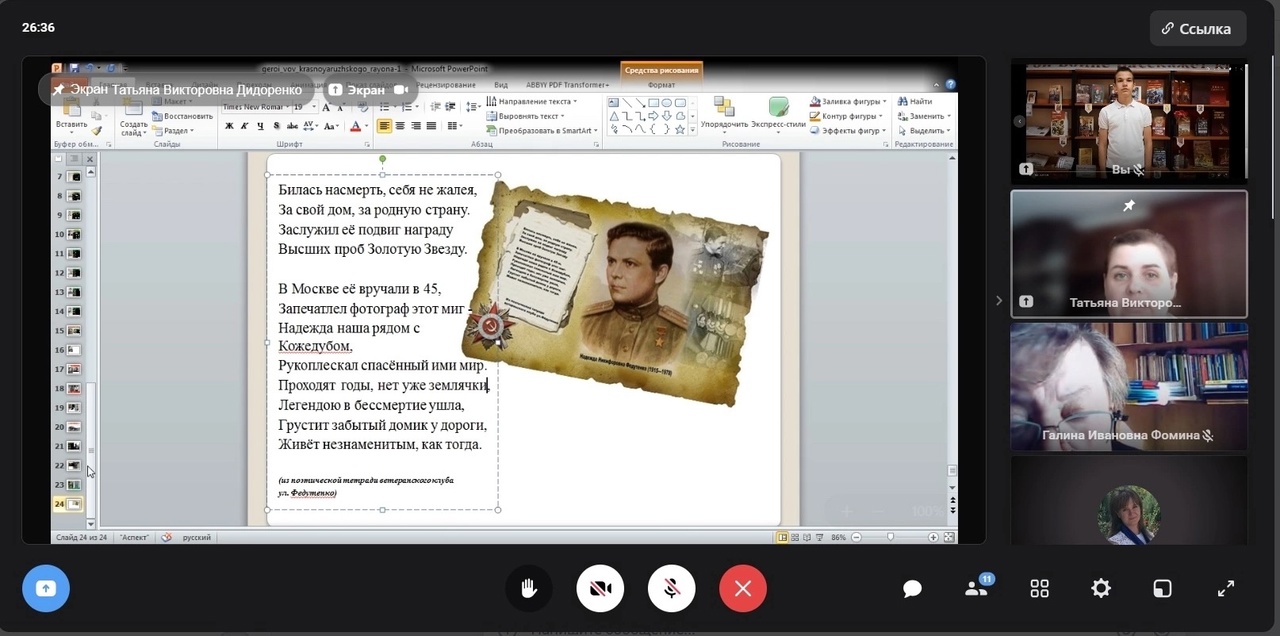Zoom out with the minus button
1280x636 pixels.
856,537
